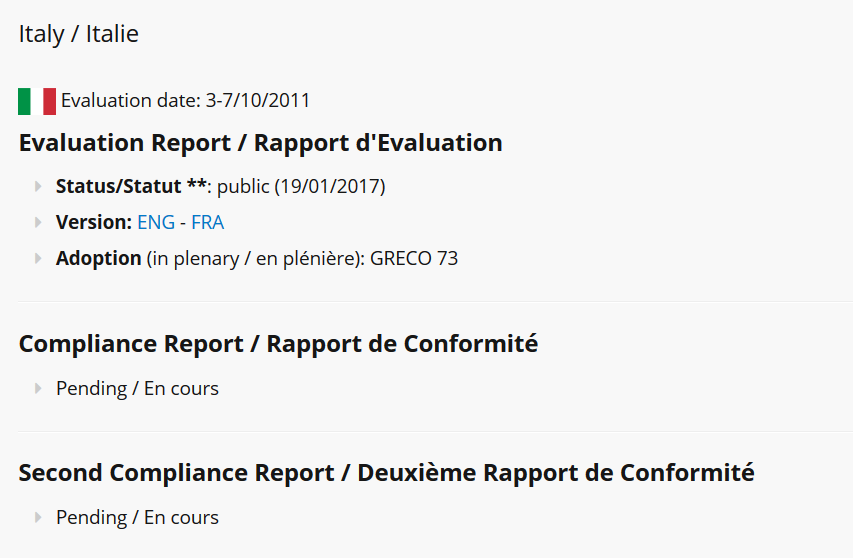Click the bullet arrow under Compliance Report heading
Viewport: 853px width, 558px height.
38,388
